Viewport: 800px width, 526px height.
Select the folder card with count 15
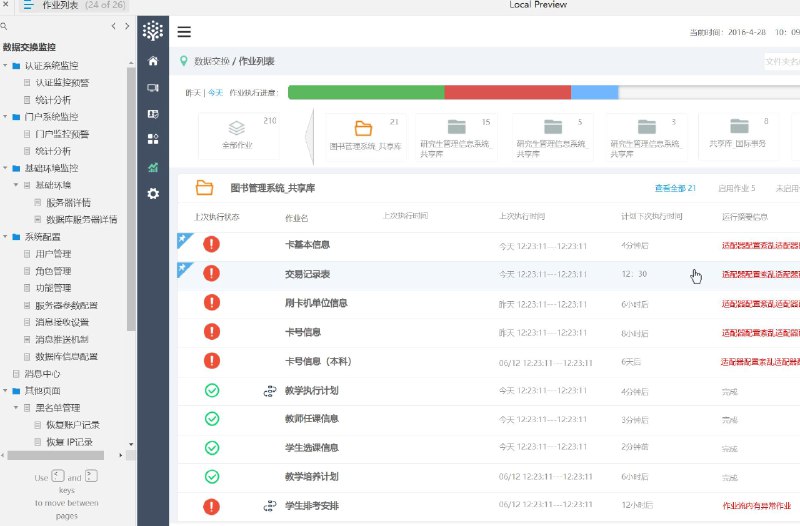pos(456,137)
